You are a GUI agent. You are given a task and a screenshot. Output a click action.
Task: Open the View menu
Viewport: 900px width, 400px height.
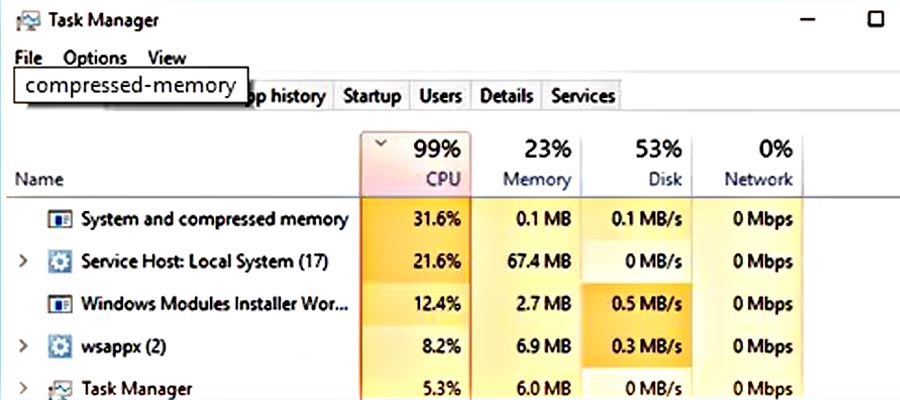click(x=166, y=58)
